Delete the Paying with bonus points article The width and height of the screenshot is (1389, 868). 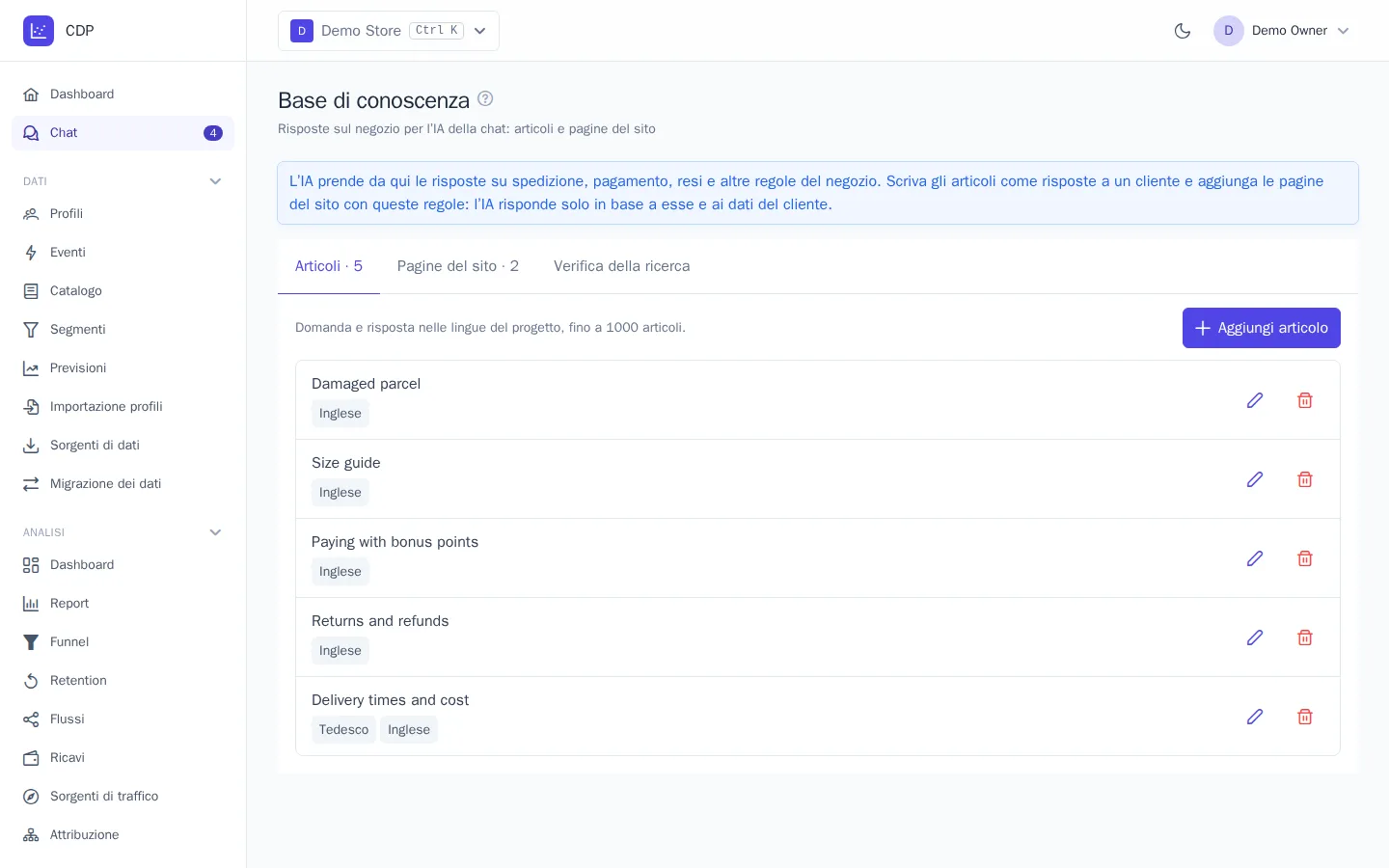(x=1305, y=558)
